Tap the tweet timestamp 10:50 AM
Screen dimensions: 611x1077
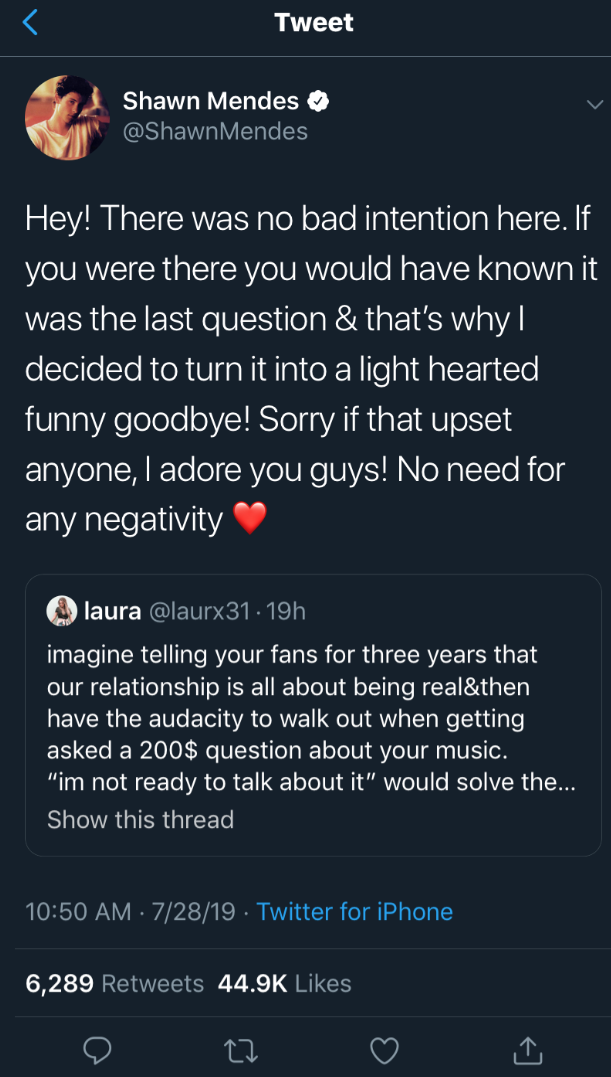(78, 912)
